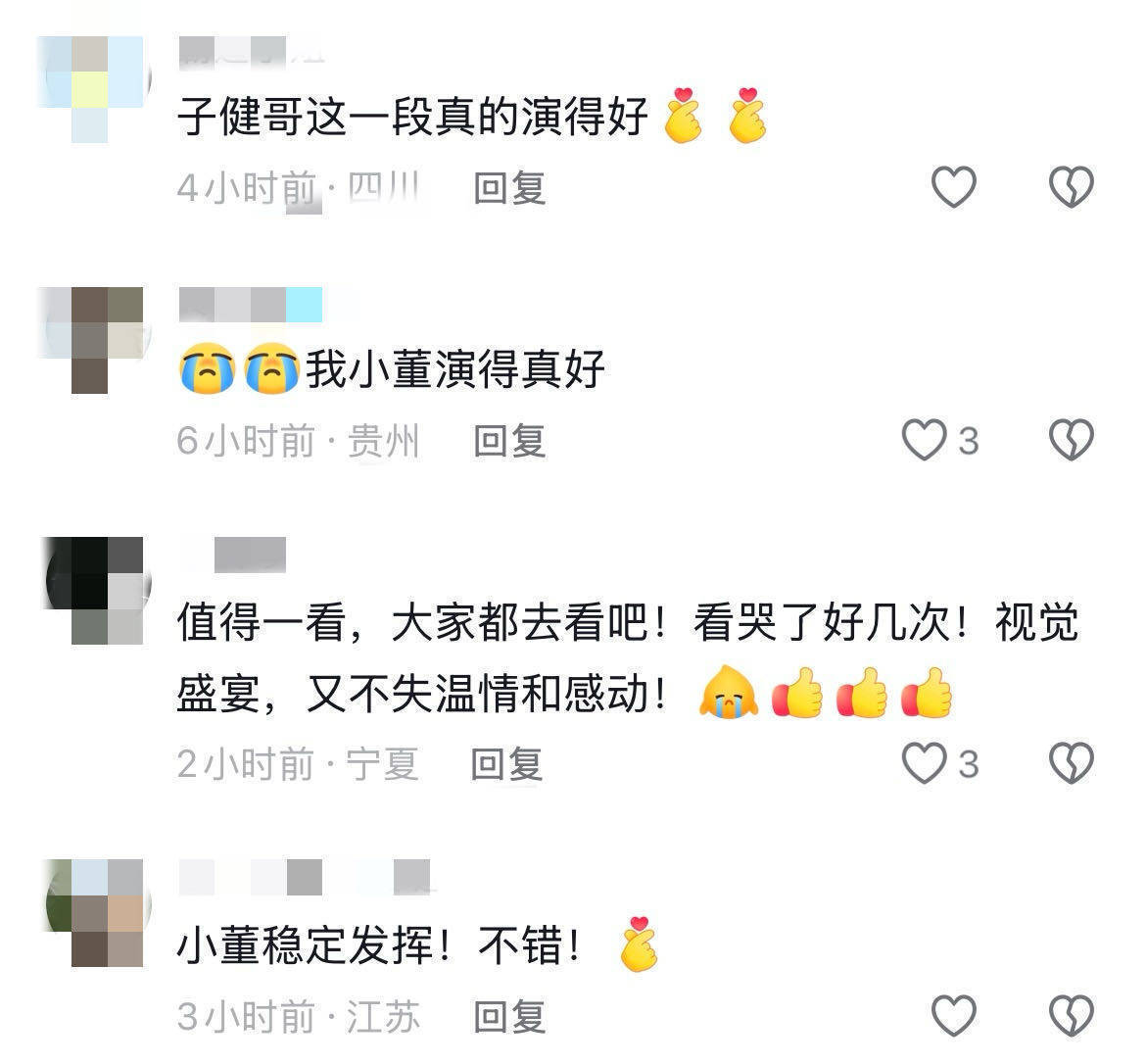Dislike the 视觉盛宴 comment
This screenshot has width=1146, height=1064.
(x=1072, y=763)
